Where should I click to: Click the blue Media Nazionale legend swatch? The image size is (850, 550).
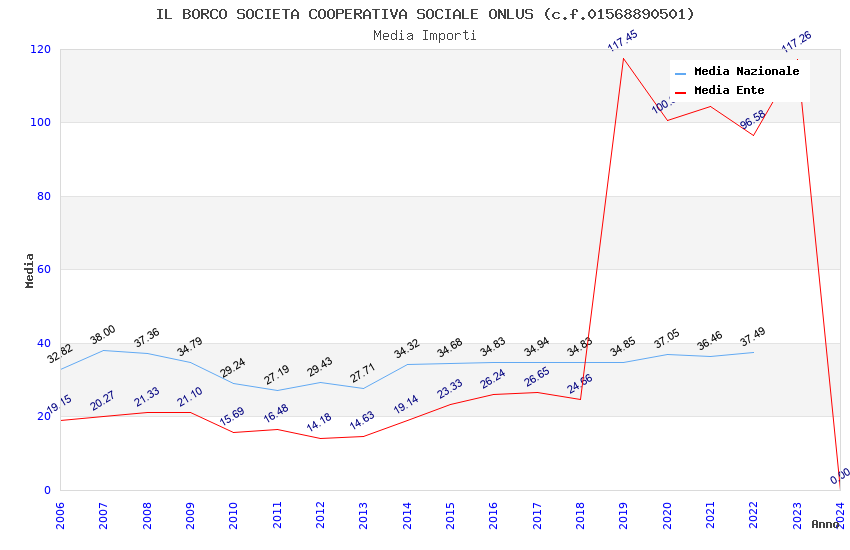[680, 73]
